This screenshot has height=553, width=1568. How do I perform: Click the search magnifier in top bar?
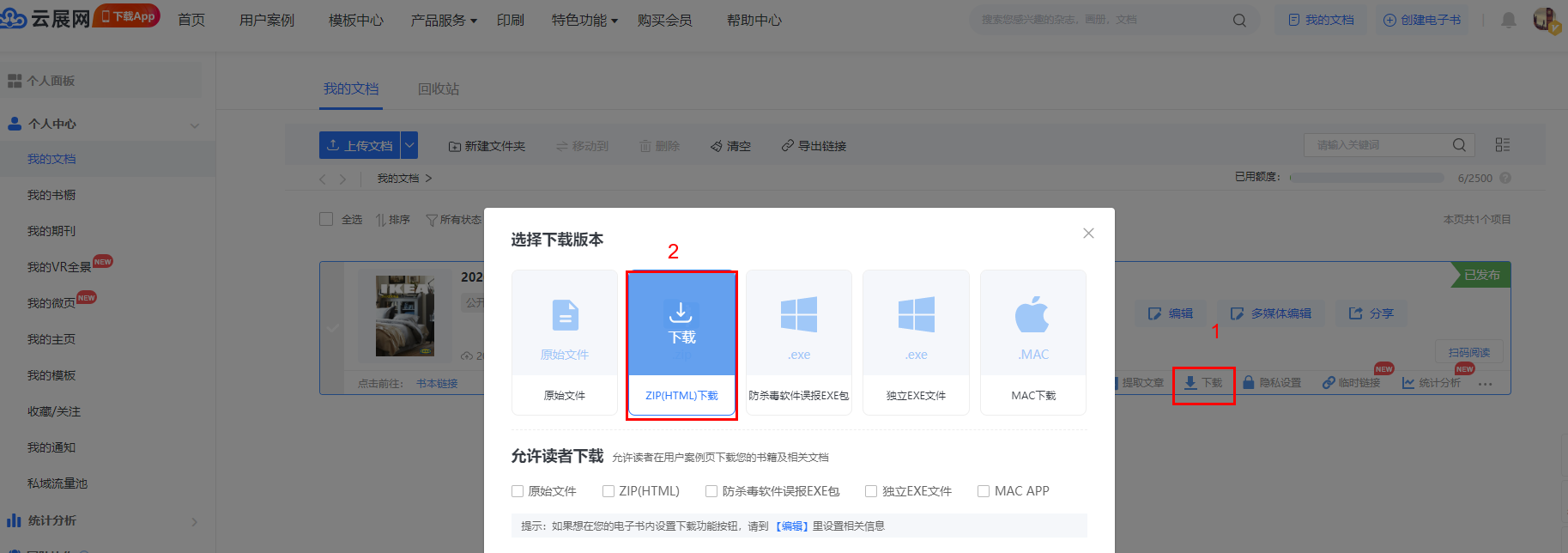1239,21
